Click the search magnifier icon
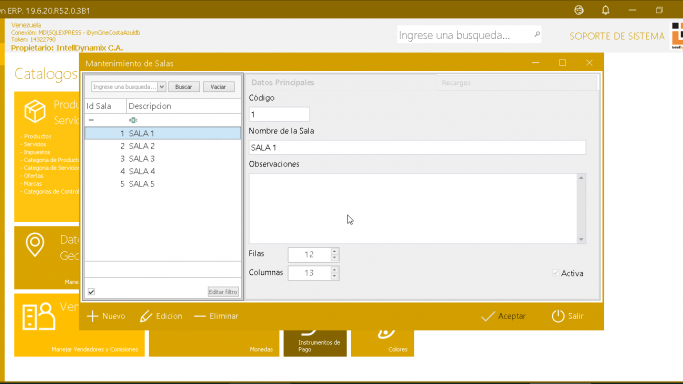 537,34
